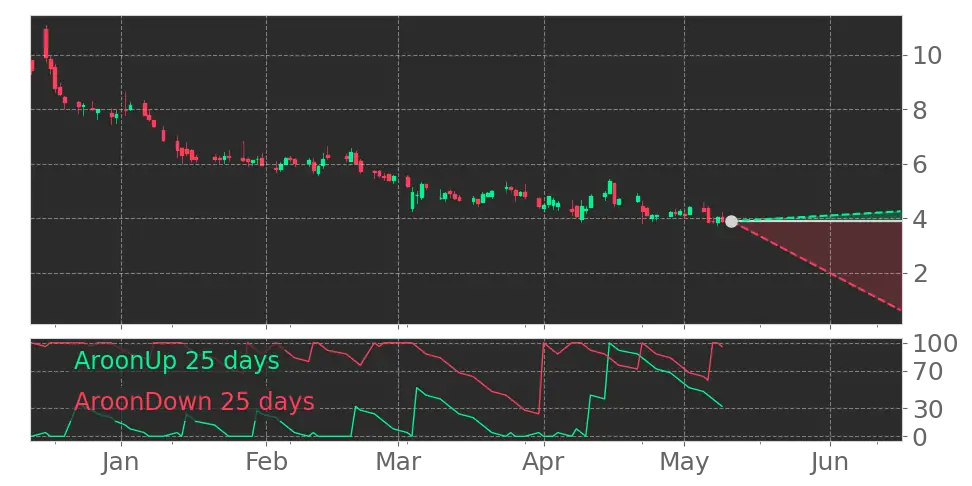972x486 pixels.
Task: Click the green dashed upward projection line
Action: pyautogui.click(x=818, y=216)
